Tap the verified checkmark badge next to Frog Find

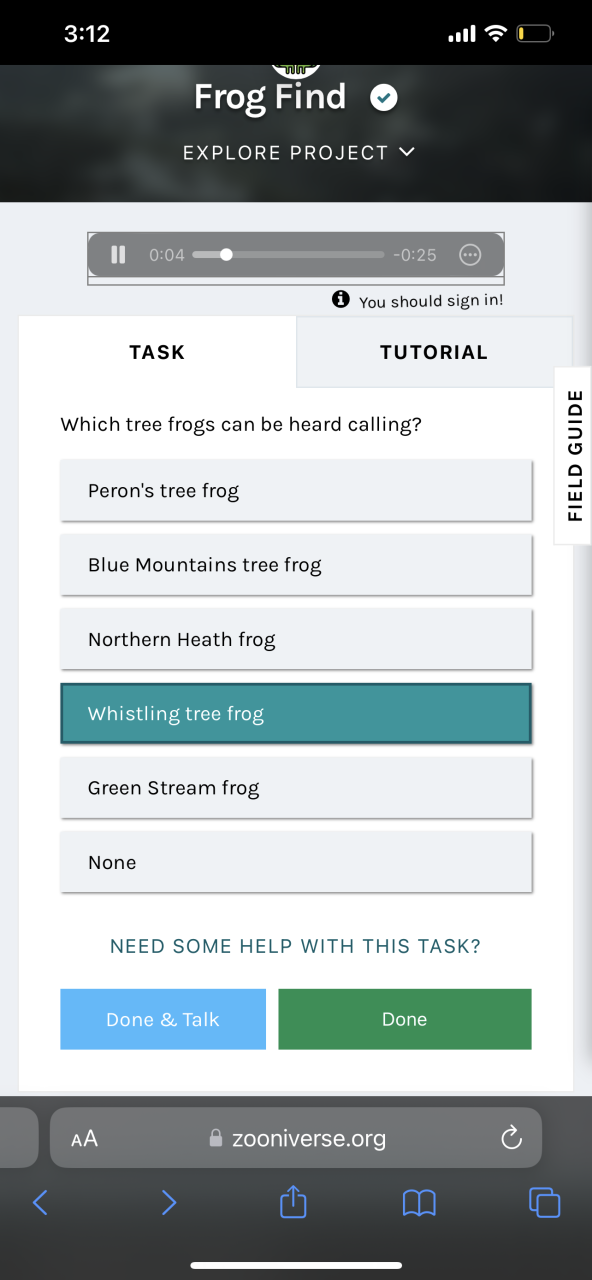(384, 98)
